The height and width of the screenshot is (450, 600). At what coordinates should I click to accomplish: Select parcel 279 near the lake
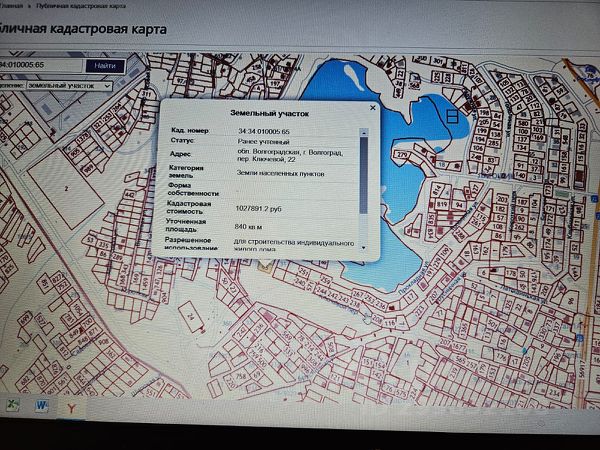[402, 155]
